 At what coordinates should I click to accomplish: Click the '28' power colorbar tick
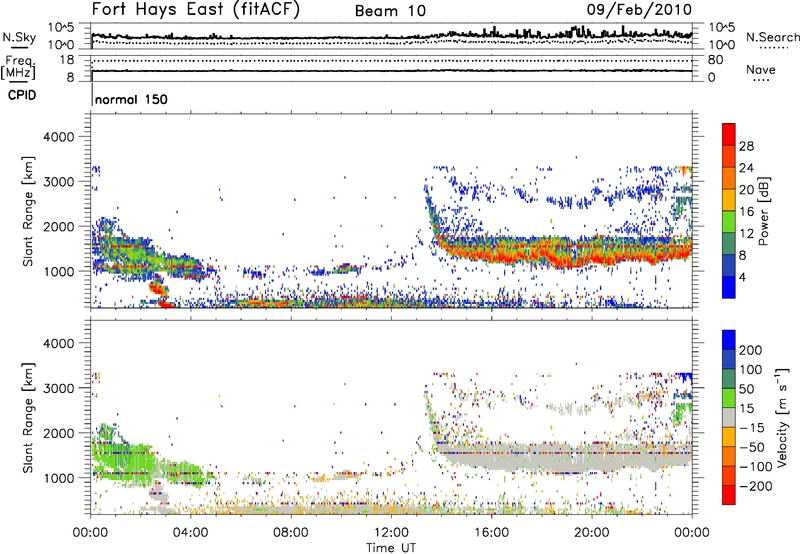click(746, 146)
